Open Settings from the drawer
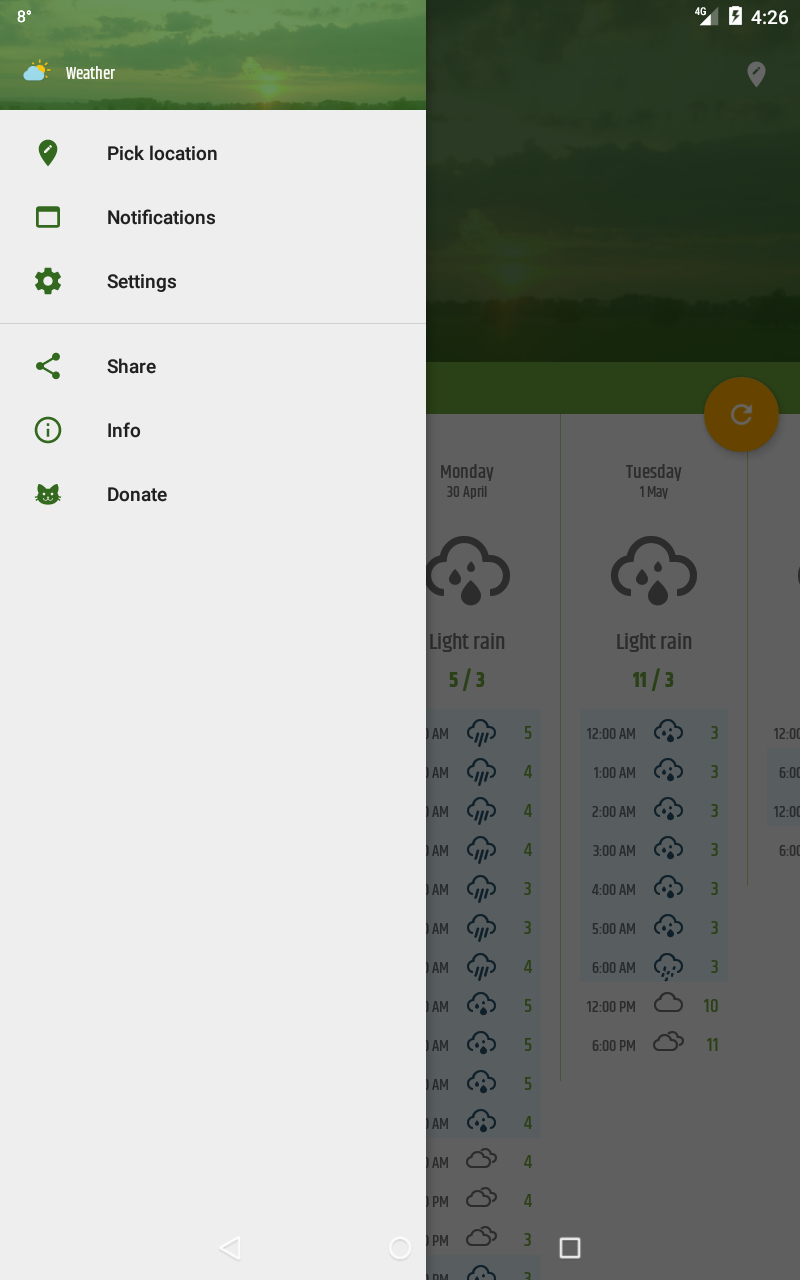 point(142,281)
